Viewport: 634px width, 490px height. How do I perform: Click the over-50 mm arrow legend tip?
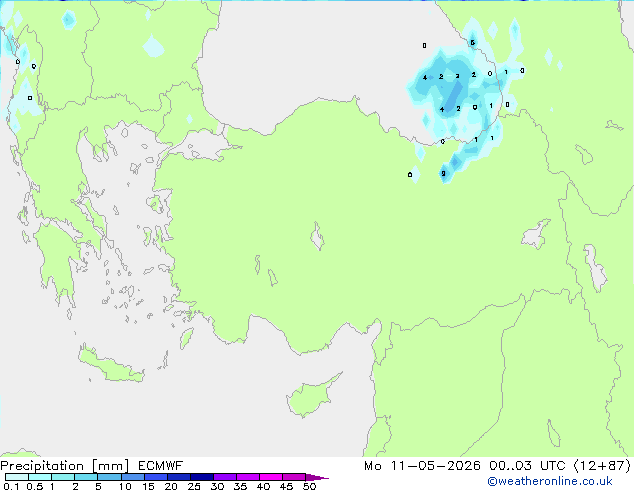coord(317,477)
